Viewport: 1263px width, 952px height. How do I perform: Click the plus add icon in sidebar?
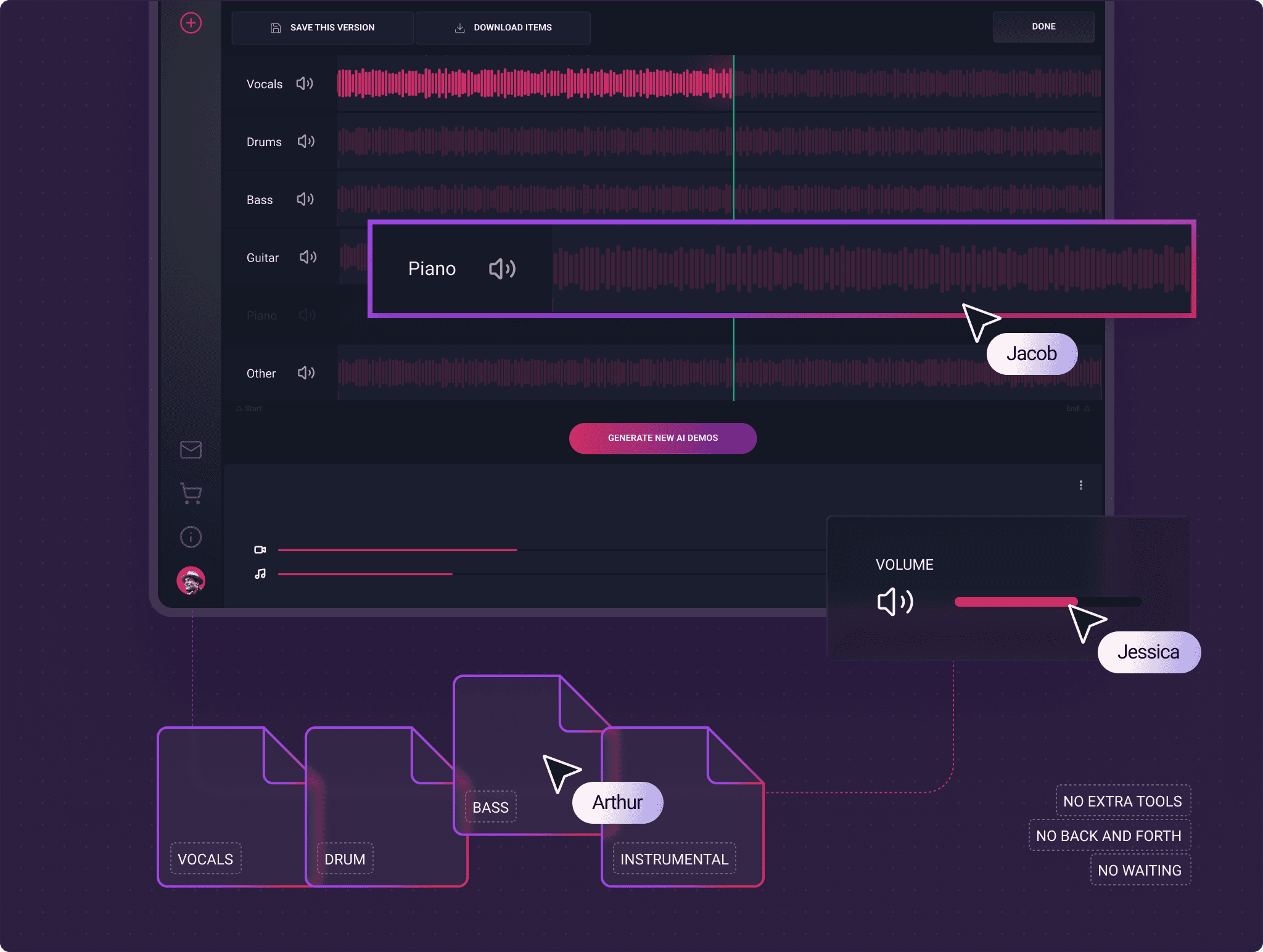(x=191, y=23)
